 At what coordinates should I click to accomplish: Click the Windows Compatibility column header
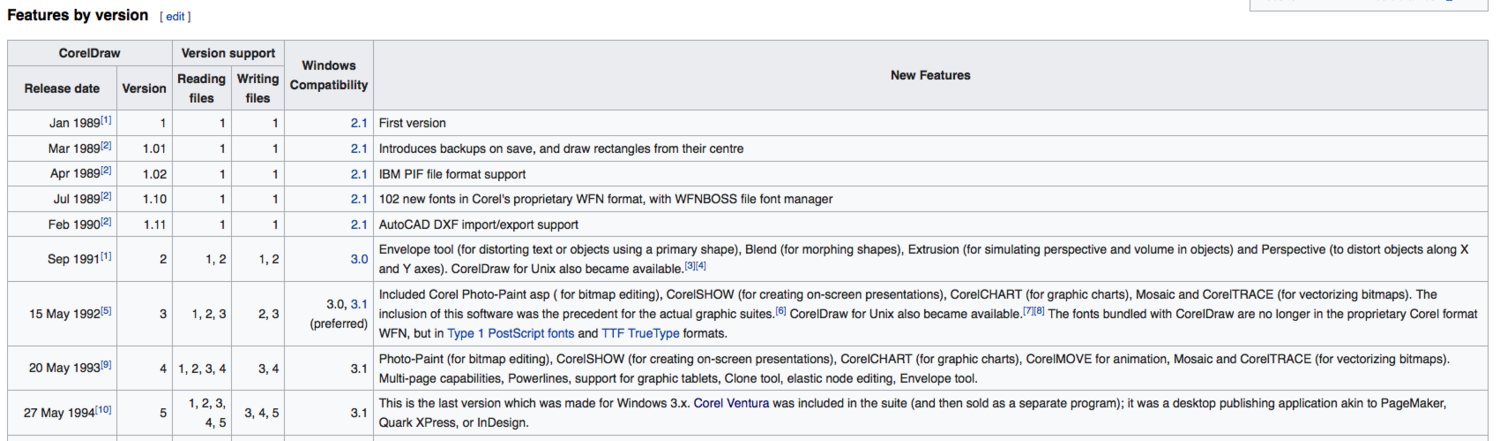[329, 75]
